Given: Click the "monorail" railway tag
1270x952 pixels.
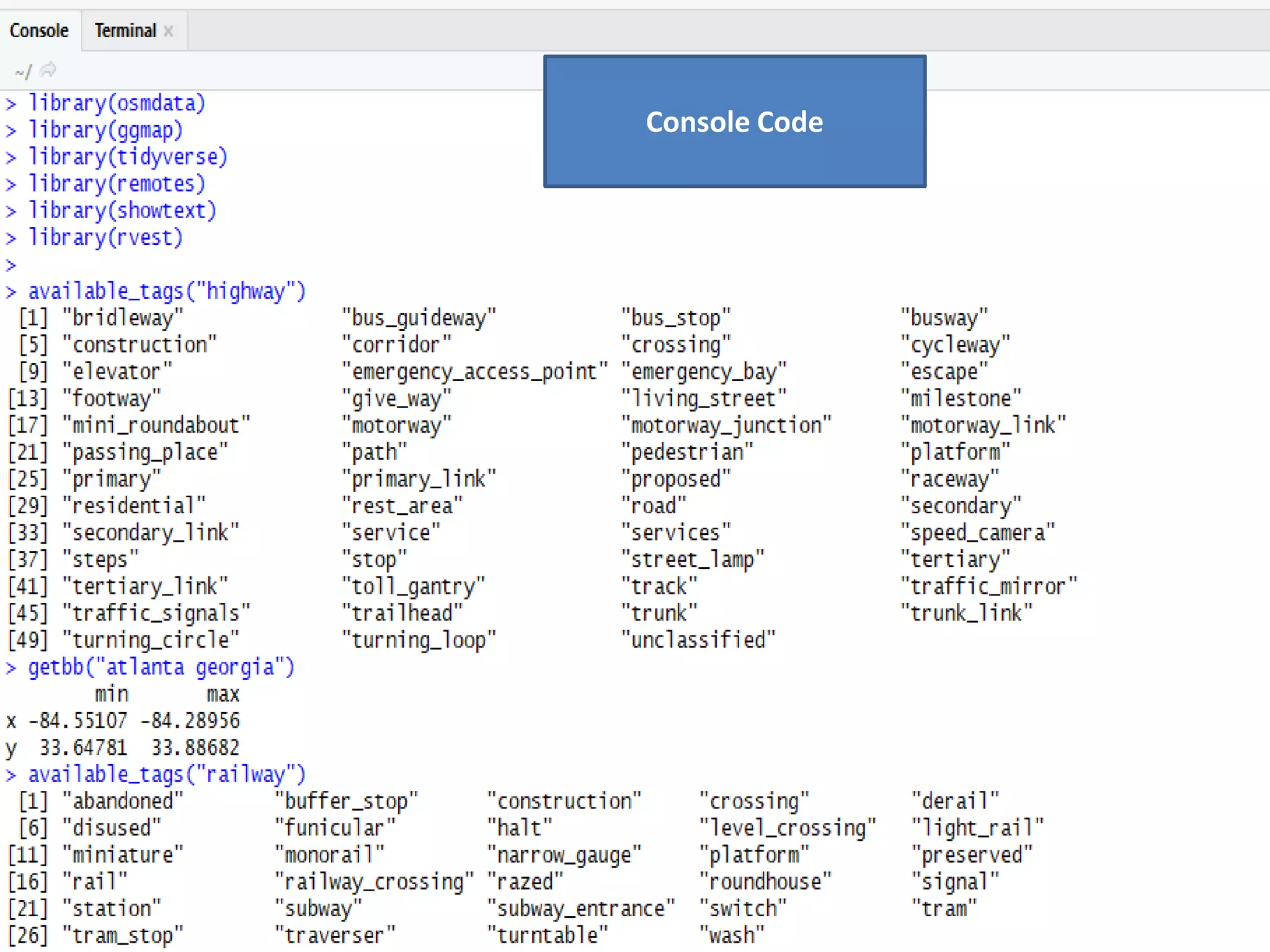Looking at the screenshot, I should (330, 855).
